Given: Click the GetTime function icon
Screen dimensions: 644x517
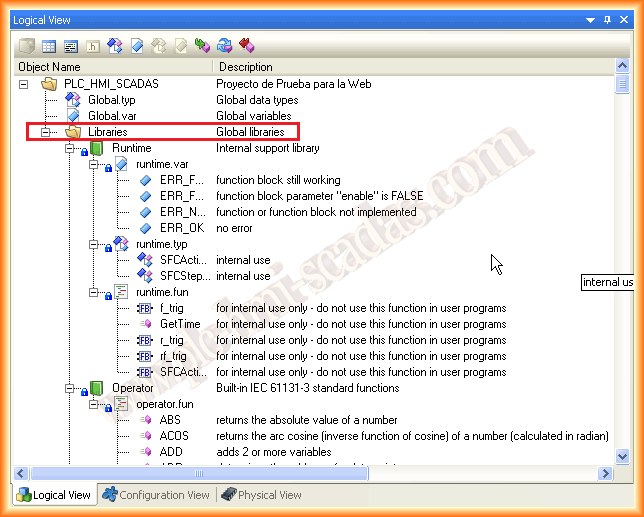Looking at the screenshot, I should (144, 324).
